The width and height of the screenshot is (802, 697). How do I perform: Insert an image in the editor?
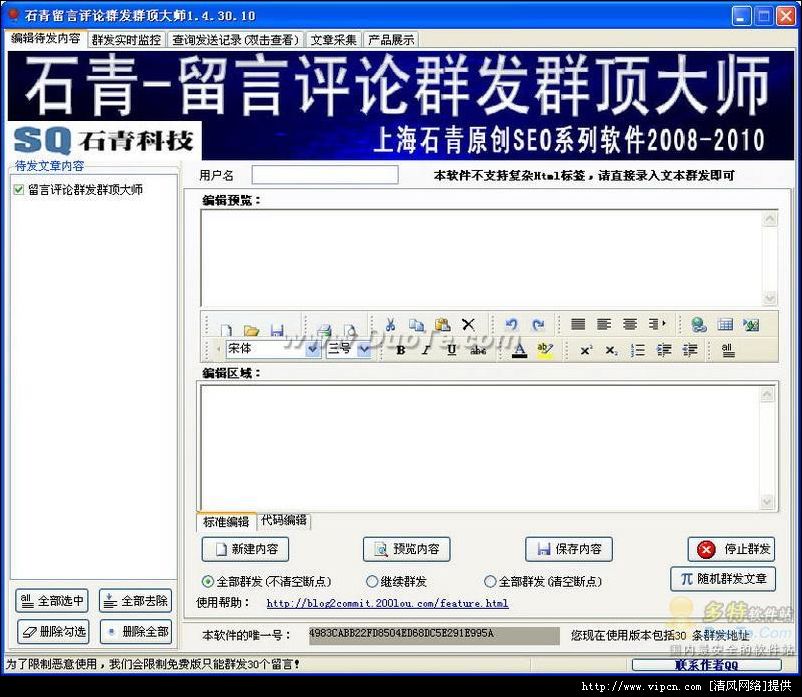click(751, 324)
